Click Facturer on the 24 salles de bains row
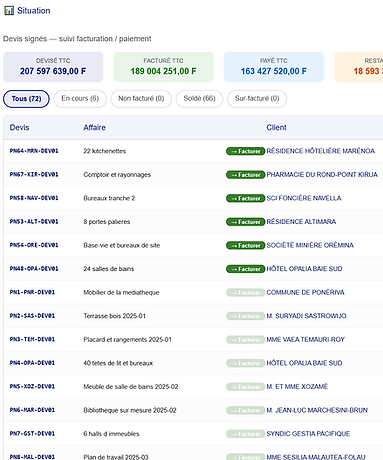Screen dimensions: 383x460 point(245,269)
